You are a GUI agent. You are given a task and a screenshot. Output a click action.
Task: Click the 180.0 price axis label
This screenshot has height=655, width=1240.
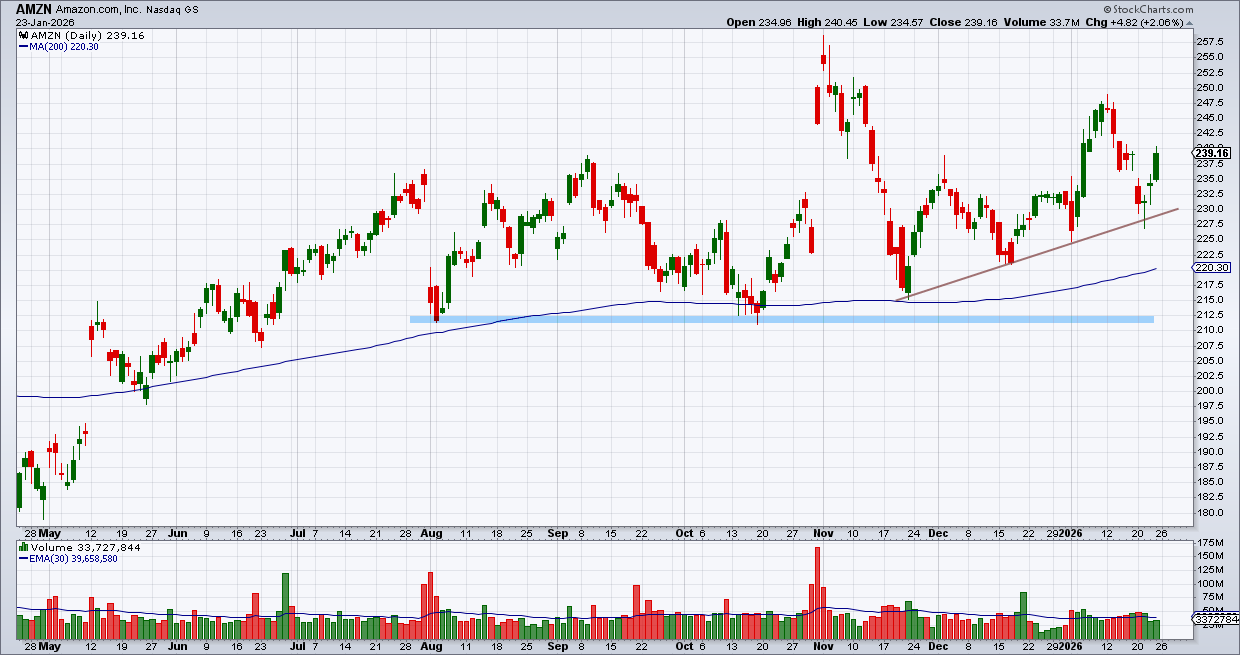tap(1209, 512)
